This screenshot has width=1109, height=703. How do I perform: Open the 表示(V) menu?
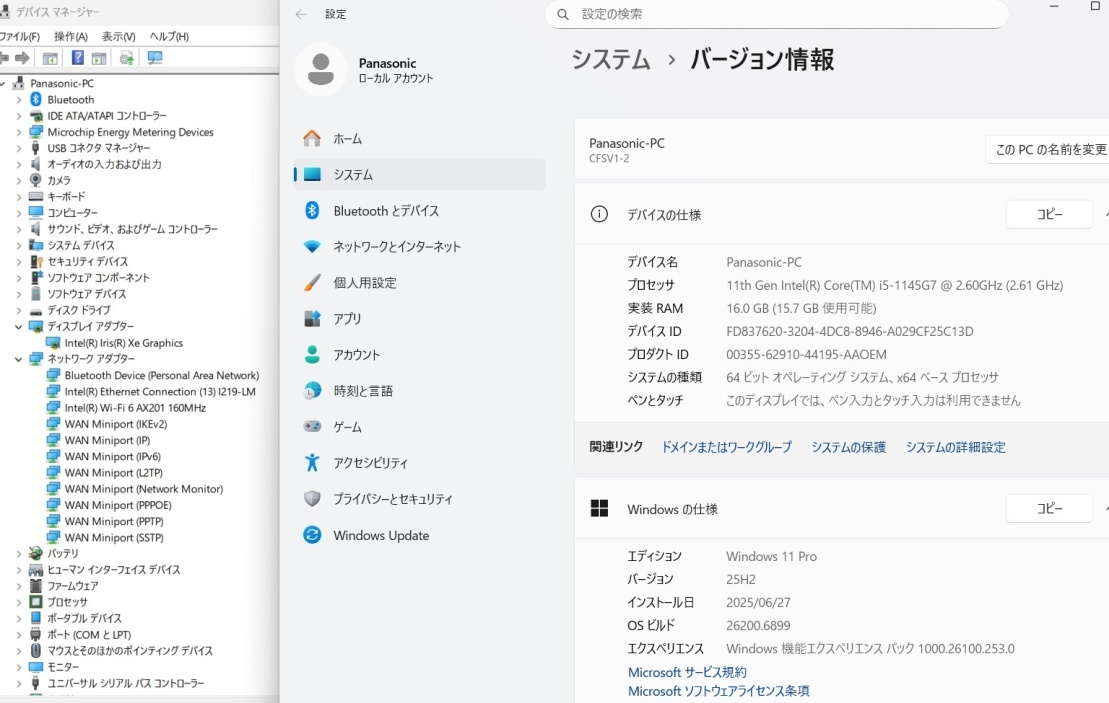click(118, 37)
